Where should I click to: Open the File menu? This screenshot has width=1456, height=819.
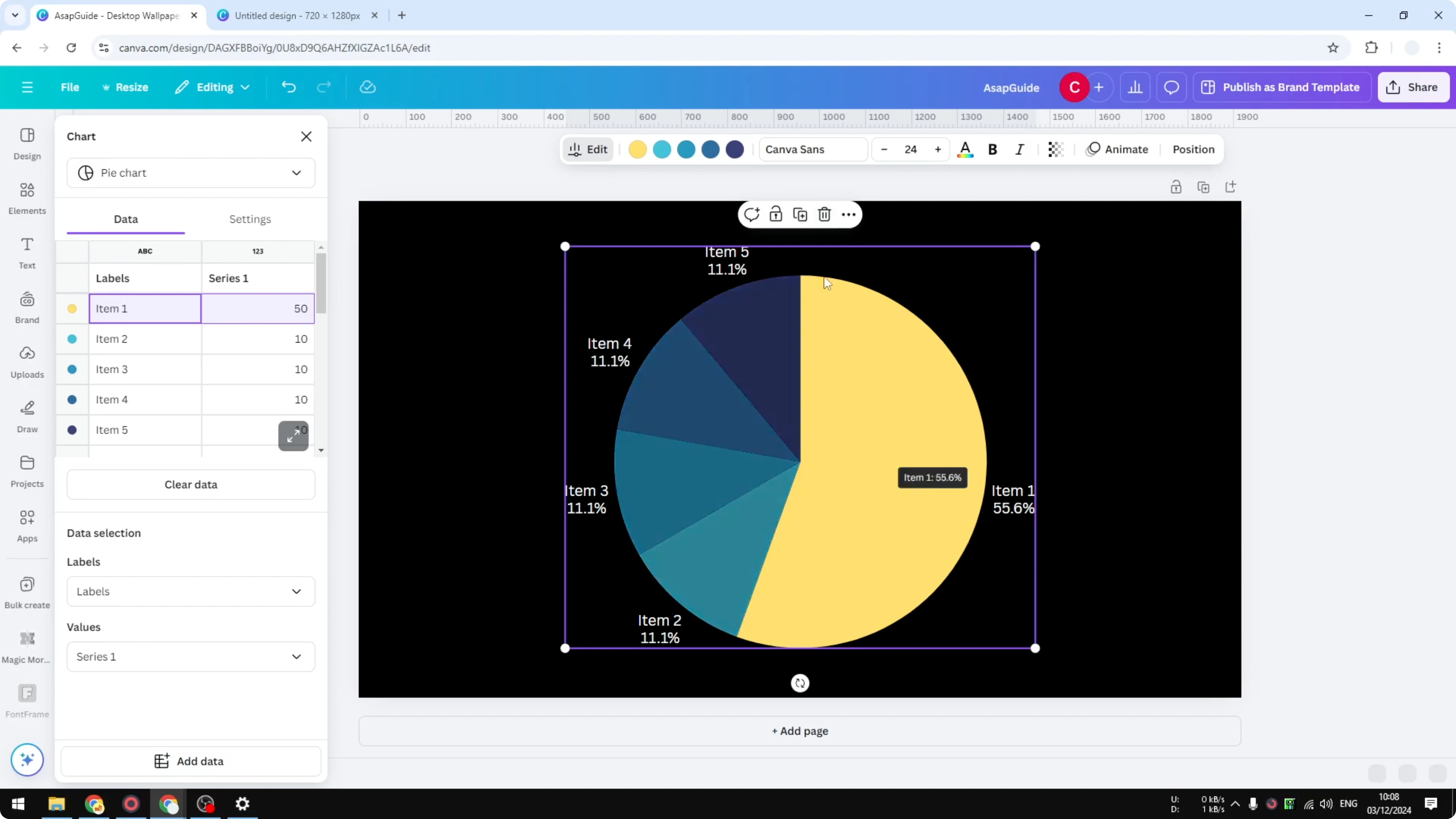(x=70, y=87)
